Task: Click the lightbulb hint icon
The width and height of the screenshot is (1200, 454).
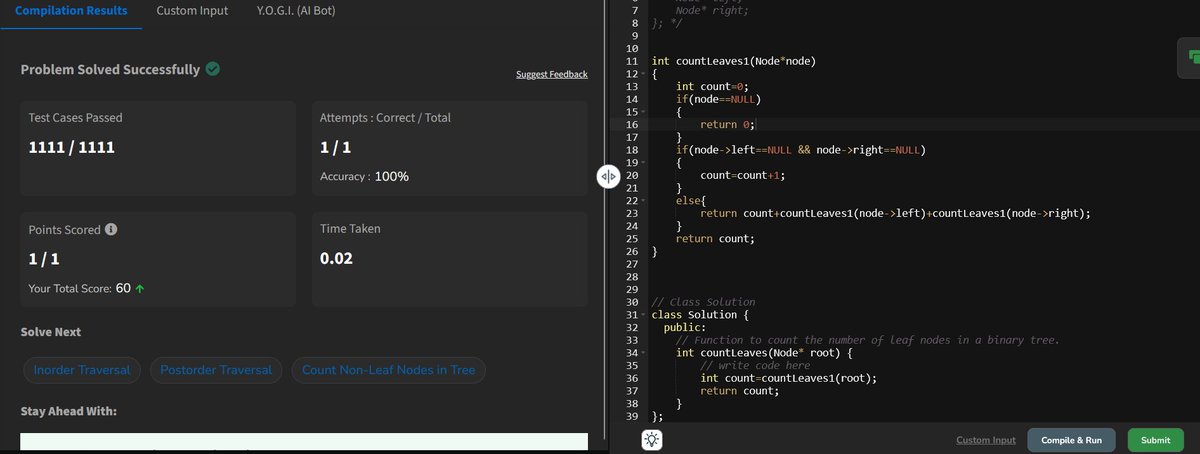Action: click(652, 439)
